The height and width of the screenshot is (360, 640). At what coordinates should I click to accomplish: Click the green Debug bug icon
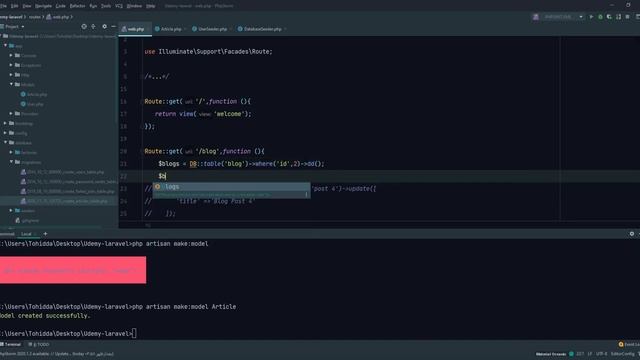click(600, 17)
